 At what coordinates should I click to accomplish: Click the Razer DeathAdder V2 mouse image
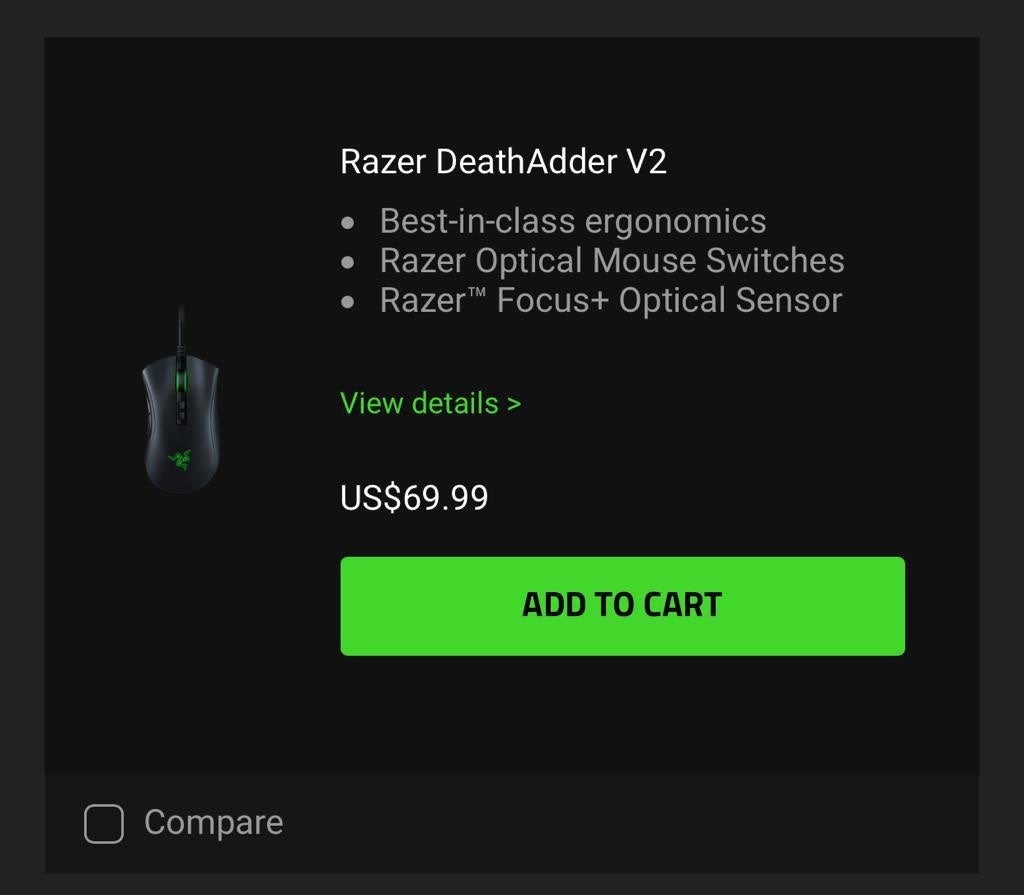coord(181,399)
